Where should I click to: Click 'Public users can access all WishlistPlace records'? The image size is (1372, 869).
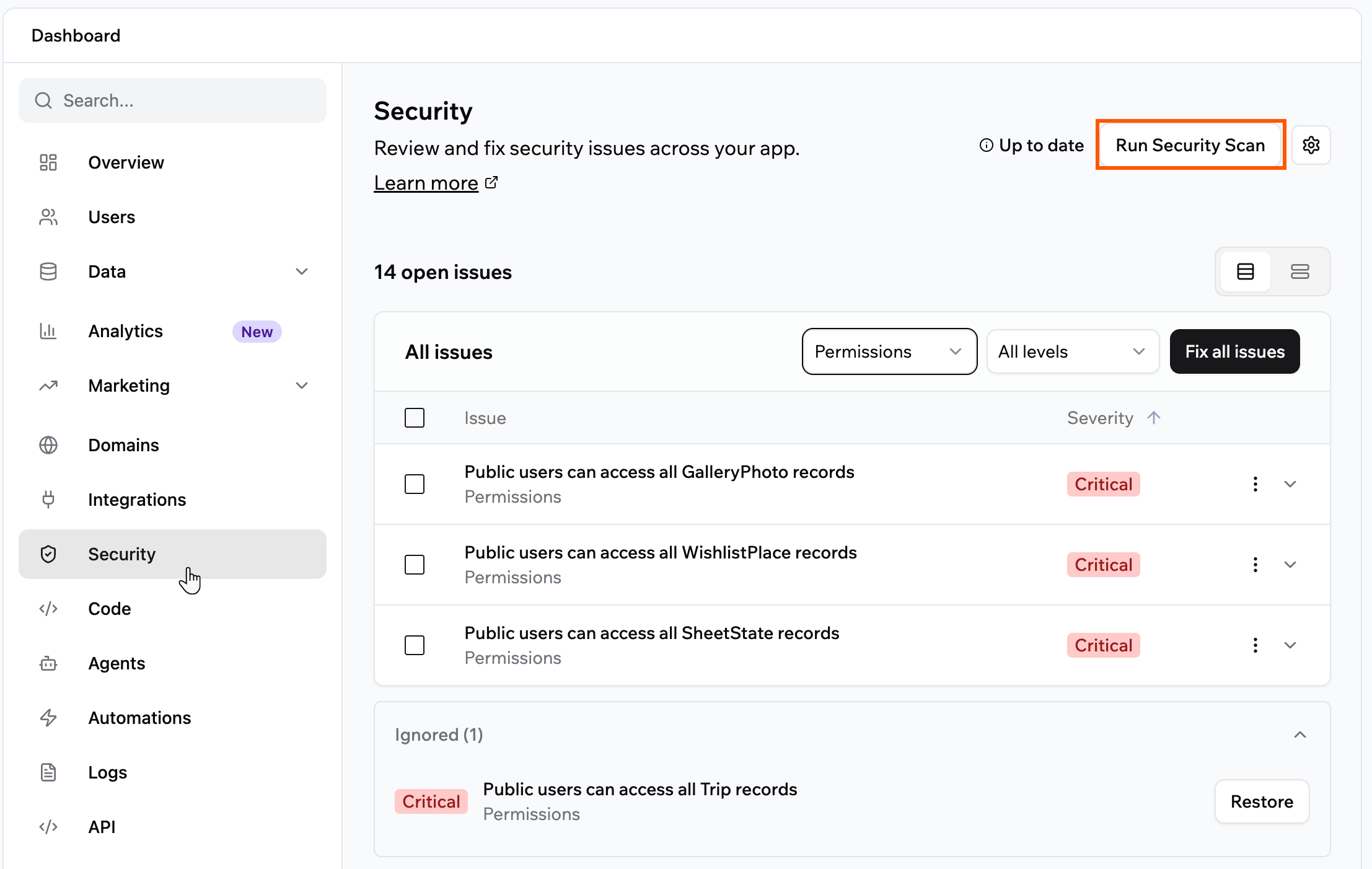(x=661, y=552)
